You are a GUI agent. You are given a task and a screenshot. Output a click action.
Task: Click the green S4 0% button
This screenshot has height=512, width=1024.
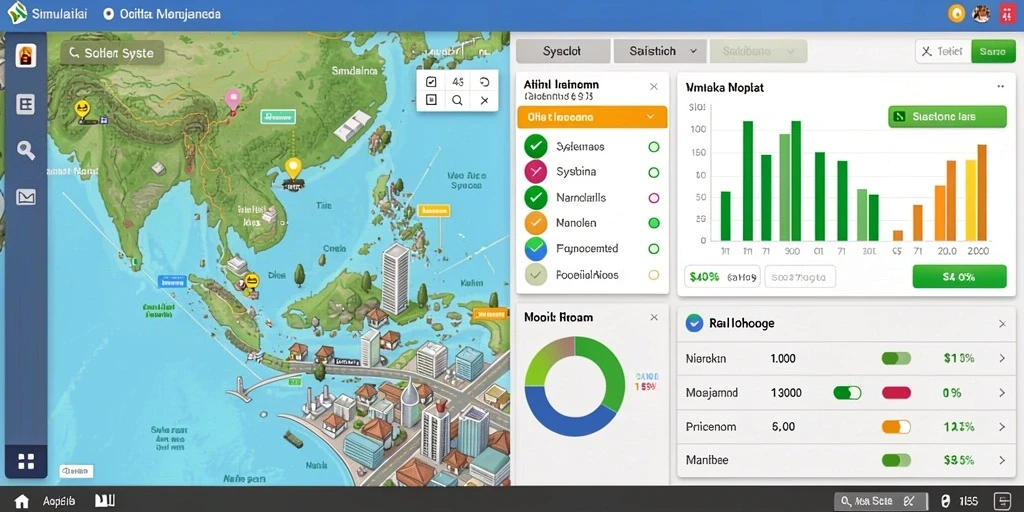tap(959, 277)
